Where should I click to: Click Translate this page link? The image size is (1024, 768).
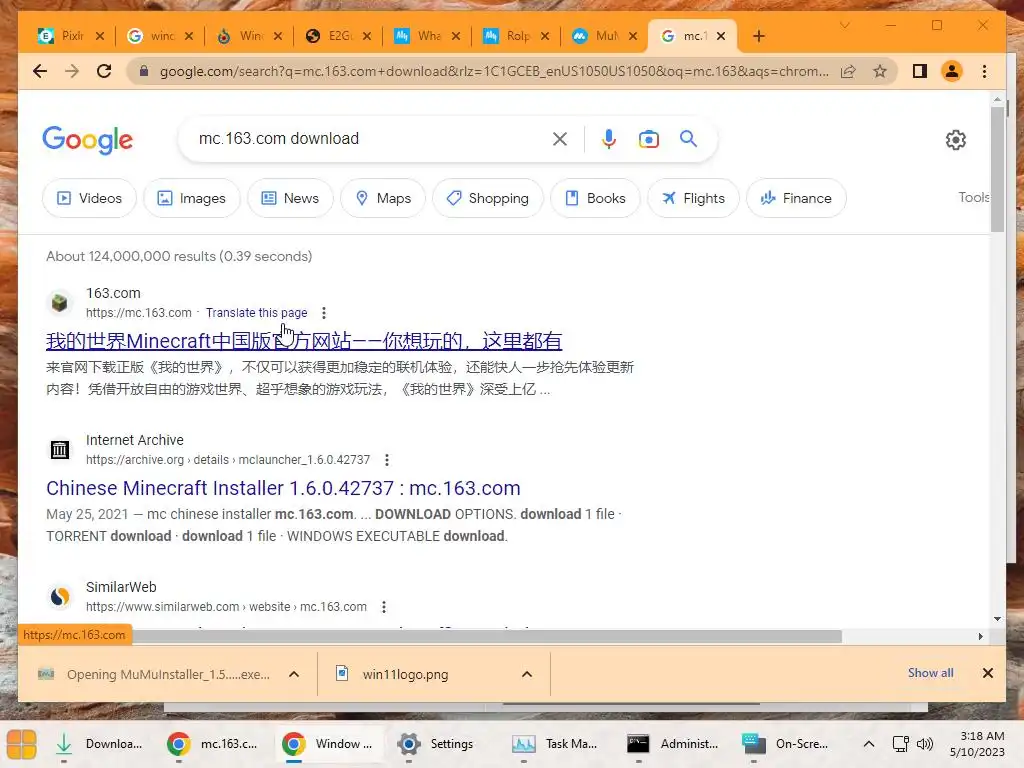coord(257,313)
